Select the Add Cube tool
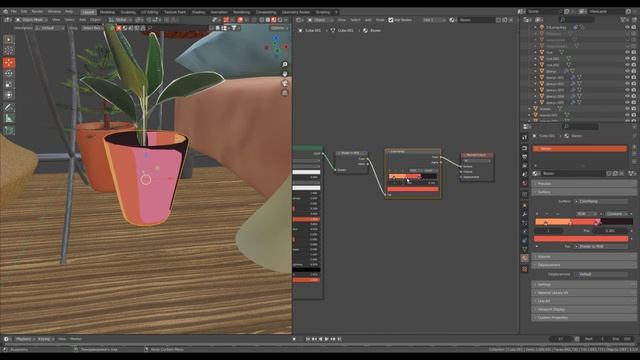 click(9, 130)
